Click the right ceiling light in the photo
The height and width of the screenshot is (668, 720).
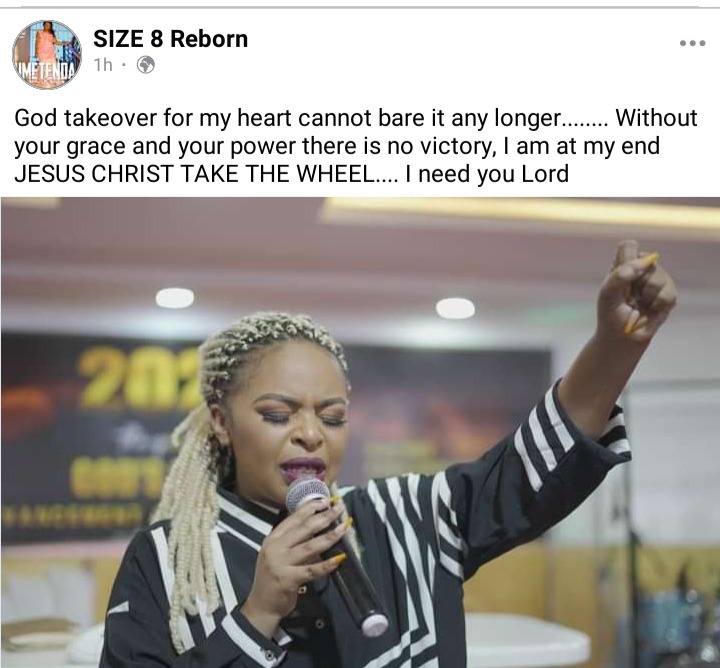(455, 308)
